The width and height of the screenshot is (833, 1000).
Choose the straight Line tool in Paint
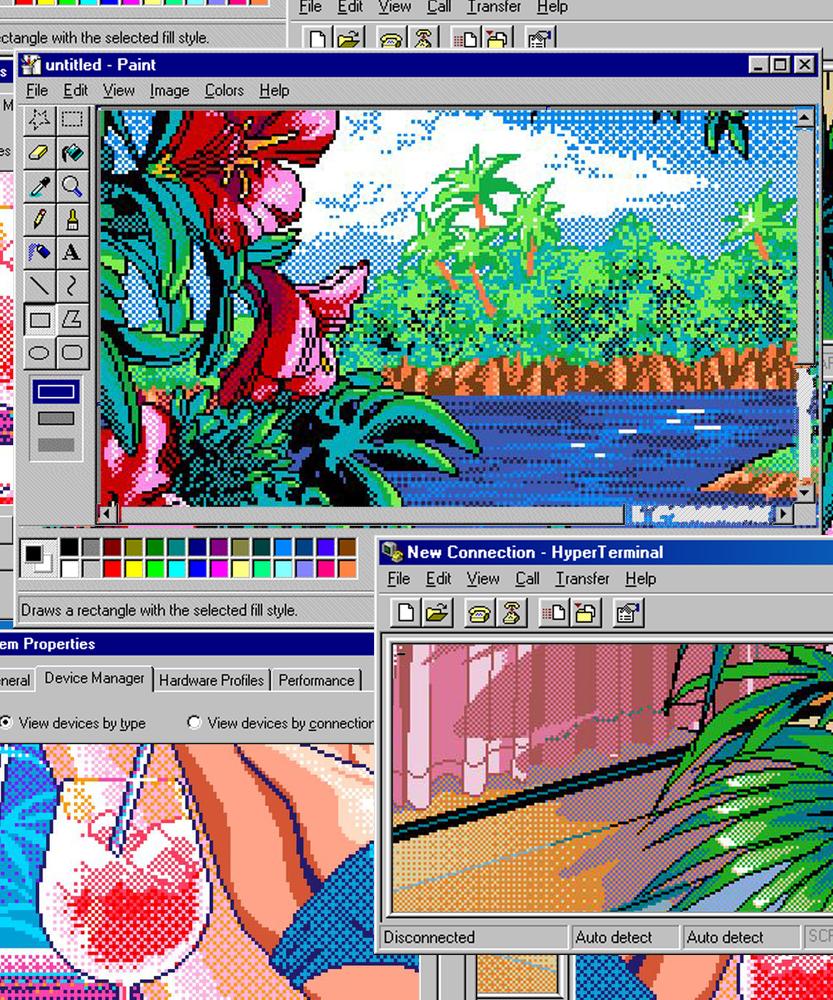pyautogui.click(x=39, y=286)
